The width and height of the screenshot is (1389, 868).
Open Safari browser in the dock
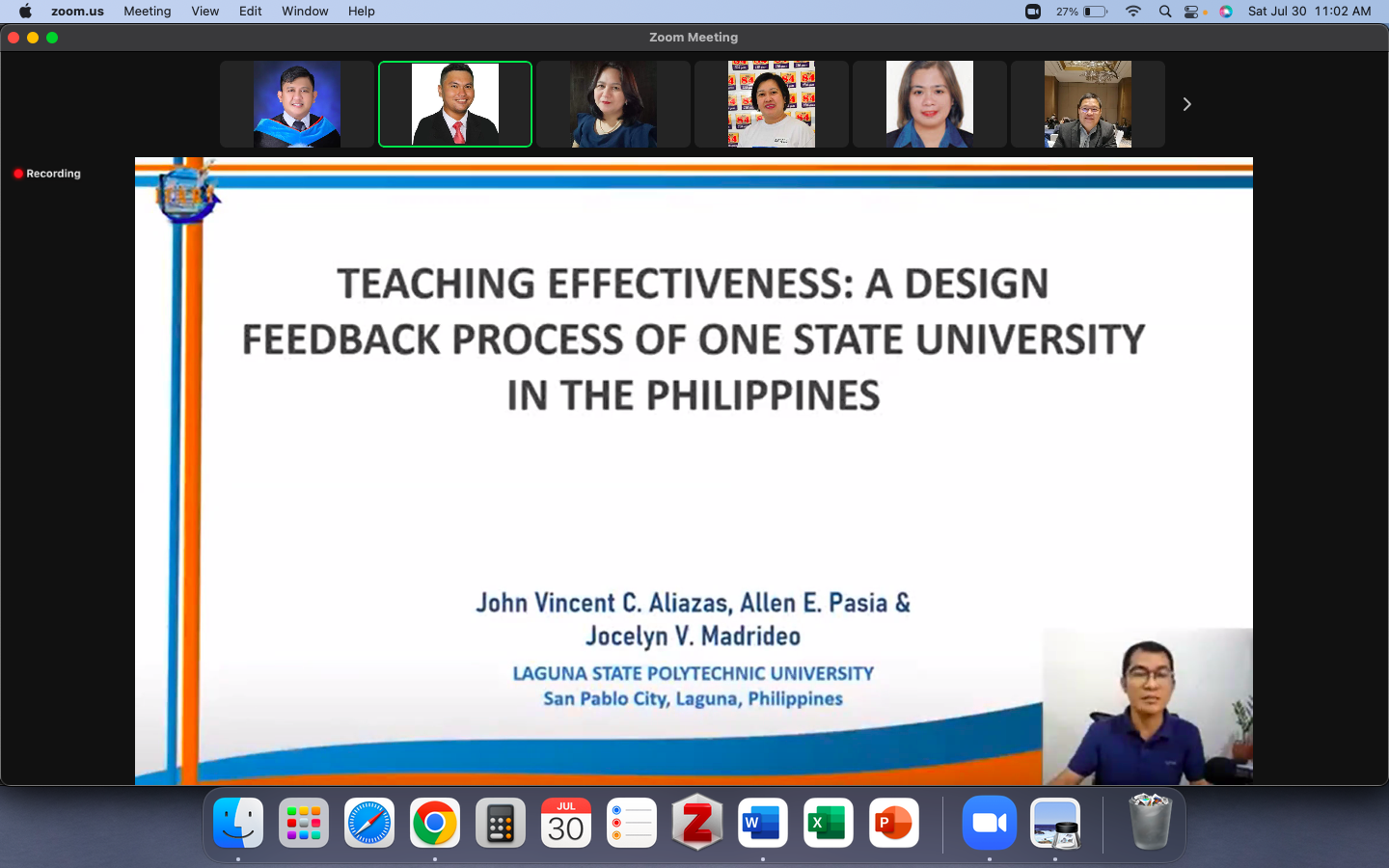click(x=368, y=823)
